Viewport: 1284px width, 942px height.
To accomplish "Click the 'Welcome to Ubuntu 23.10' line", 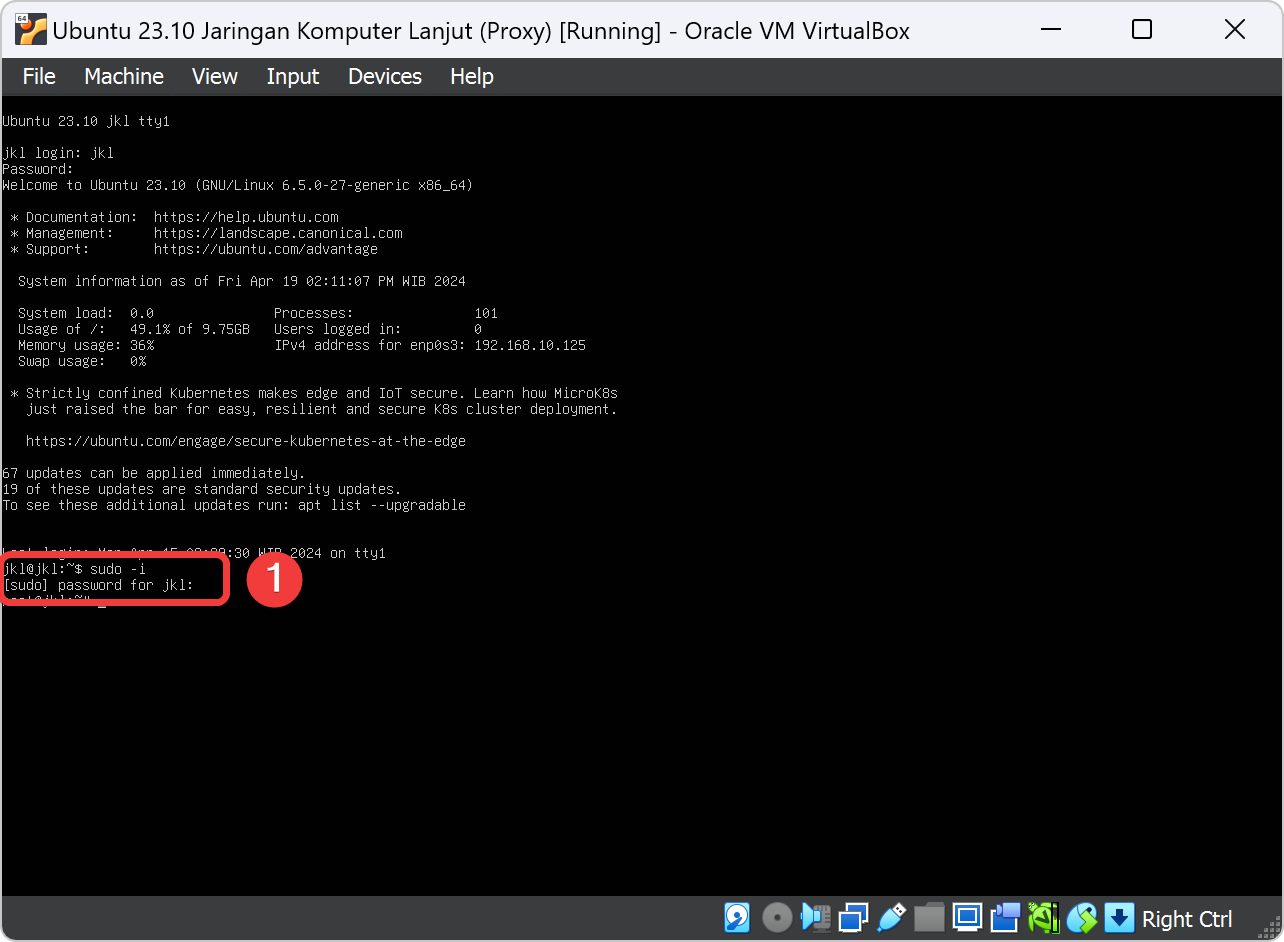I will pos(238,185).
